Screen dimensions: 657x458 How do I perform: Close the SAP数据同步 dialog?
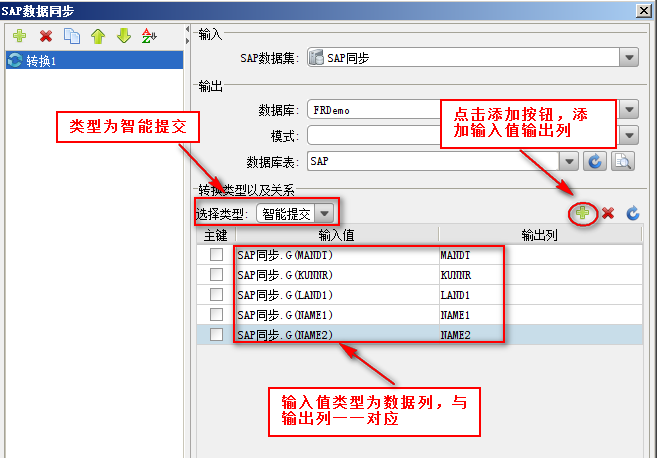click(643, 10)
